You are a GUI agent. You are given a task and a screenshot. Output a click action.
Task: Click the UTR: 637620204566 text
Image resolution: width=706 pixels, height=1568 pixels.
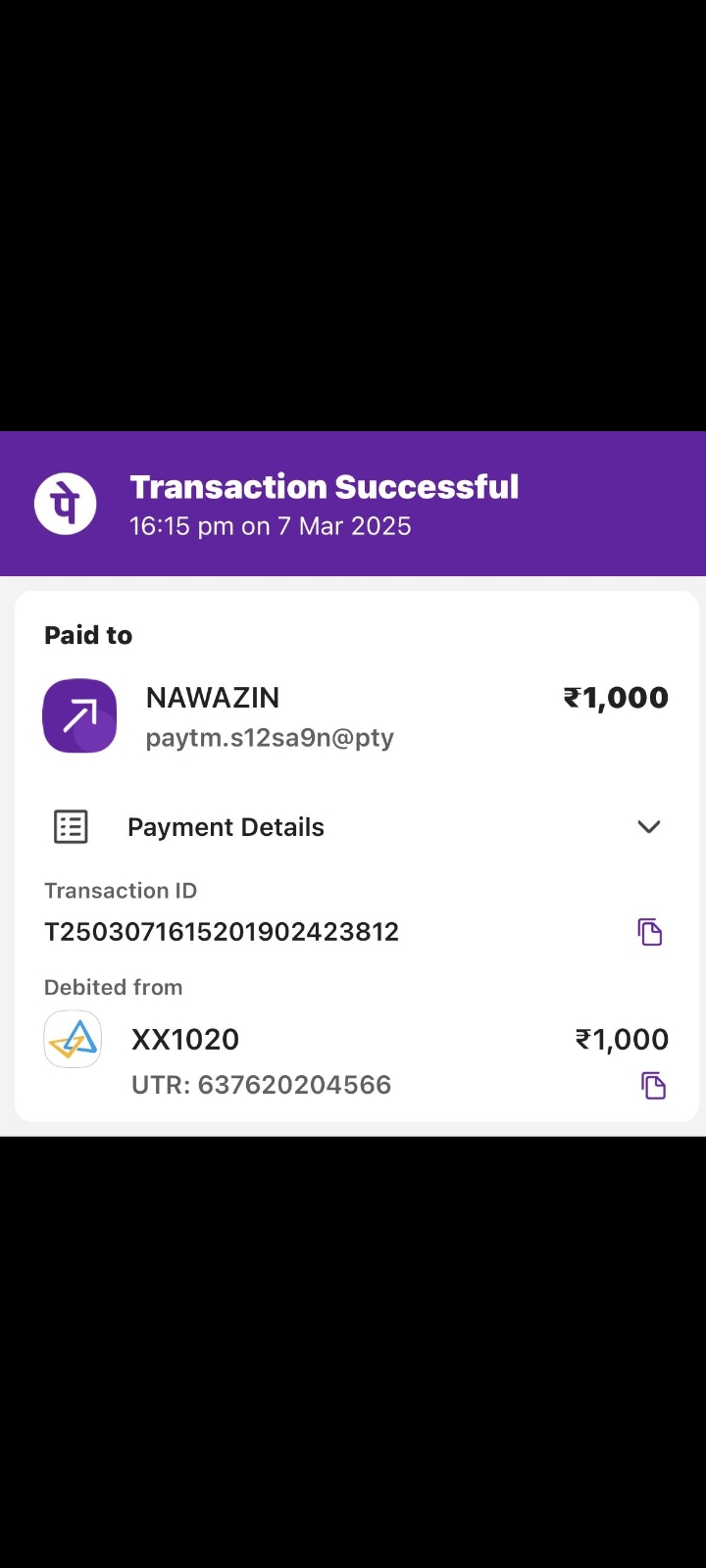click(x=262, y=1085)
